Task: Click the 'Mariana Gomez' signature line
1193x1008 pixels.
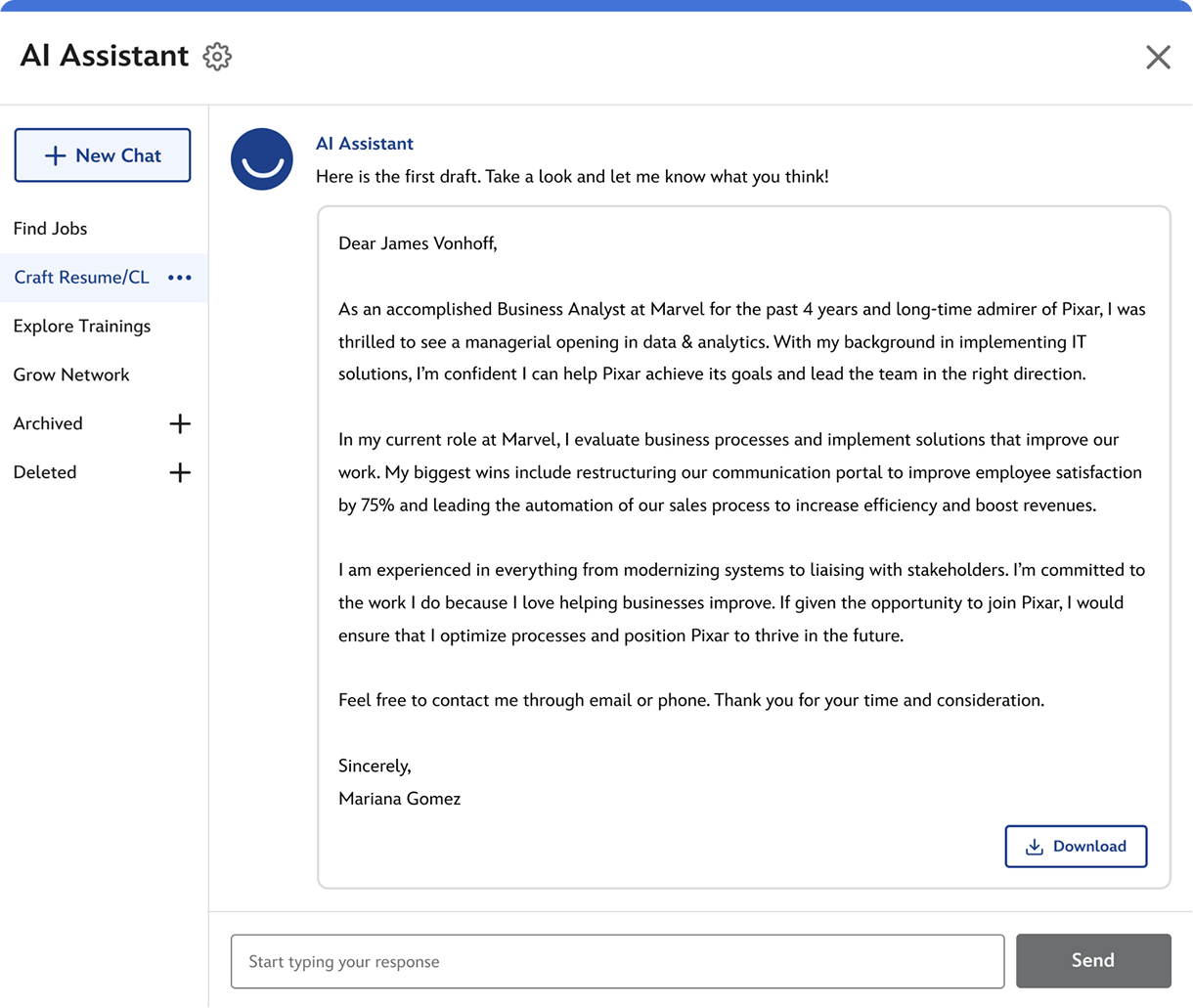Action: pyautogui.click(x=399, y=799)
